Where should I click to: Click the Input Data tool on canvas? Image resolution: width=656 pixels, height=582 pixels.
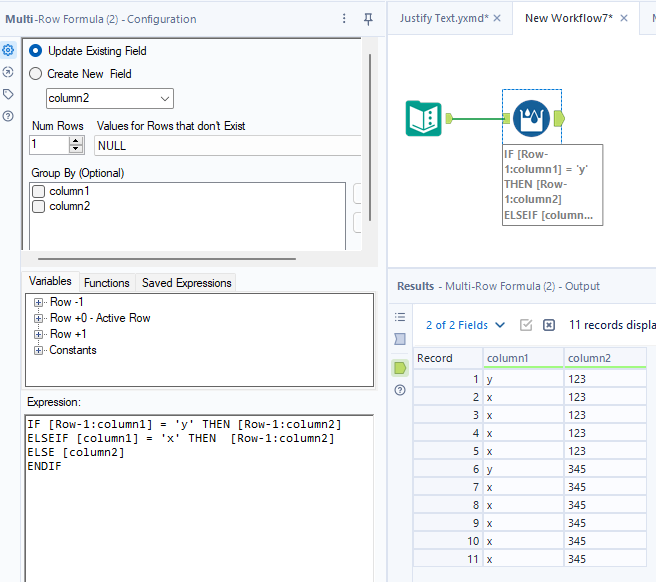tap(424, 119)
